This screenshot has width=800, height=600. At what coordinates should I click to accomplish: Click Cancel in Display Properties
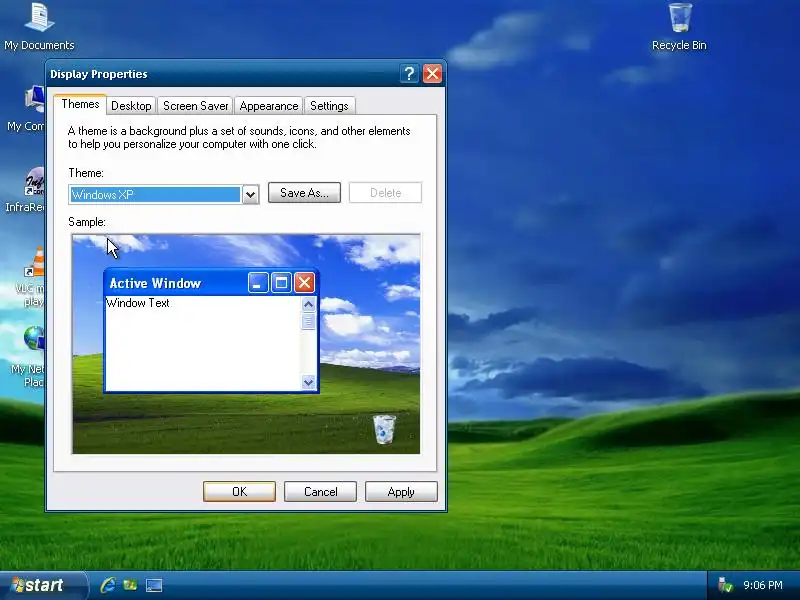coord(320,491)
